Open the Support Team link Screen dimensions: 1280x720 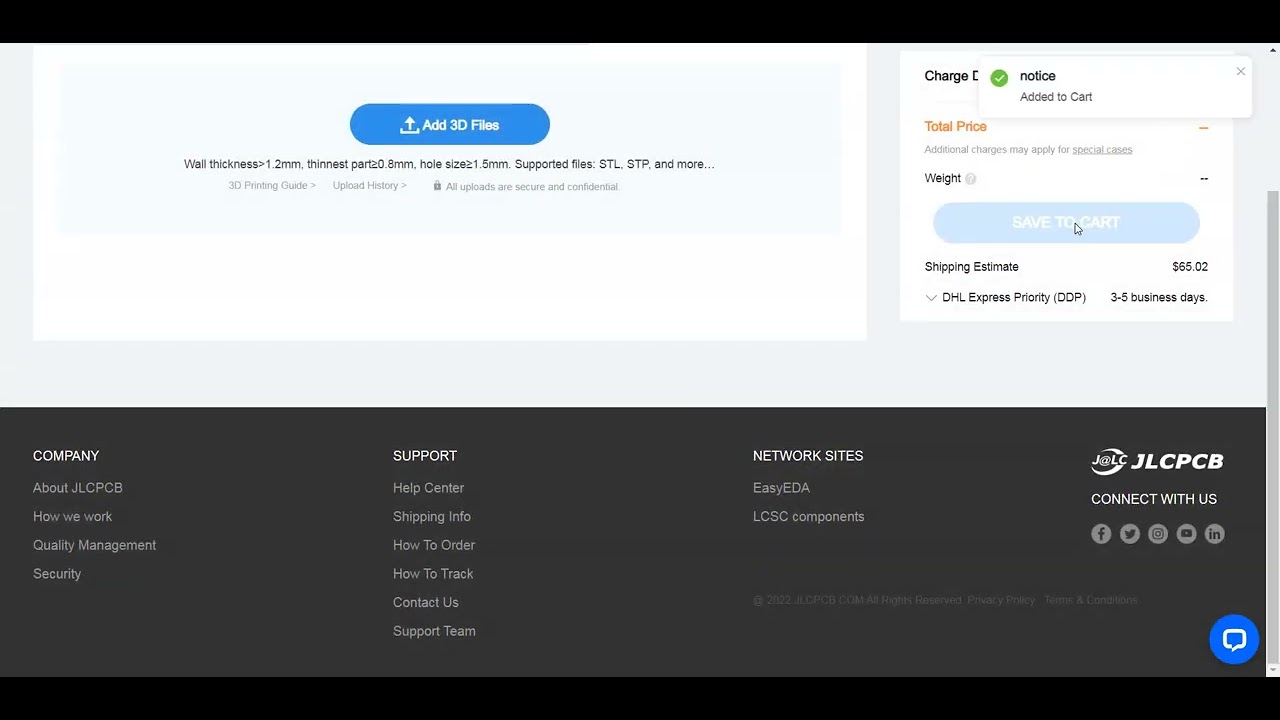pyautogui.click(x=434, y=631)
